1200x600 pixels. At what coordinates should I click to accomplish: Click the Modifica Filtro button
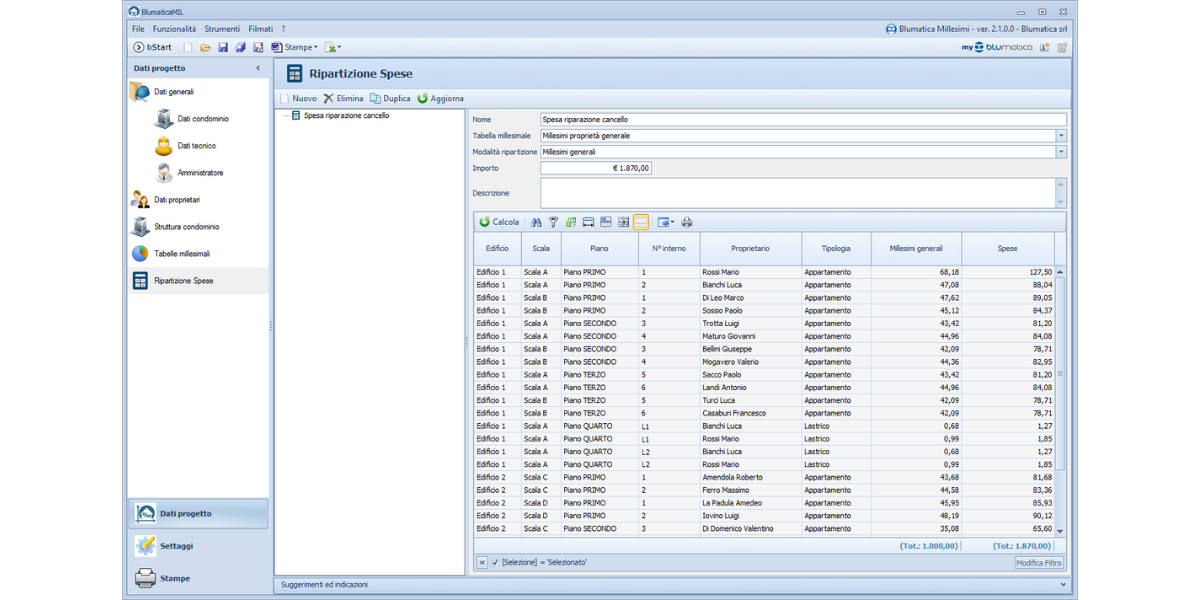coord(1040,563)
